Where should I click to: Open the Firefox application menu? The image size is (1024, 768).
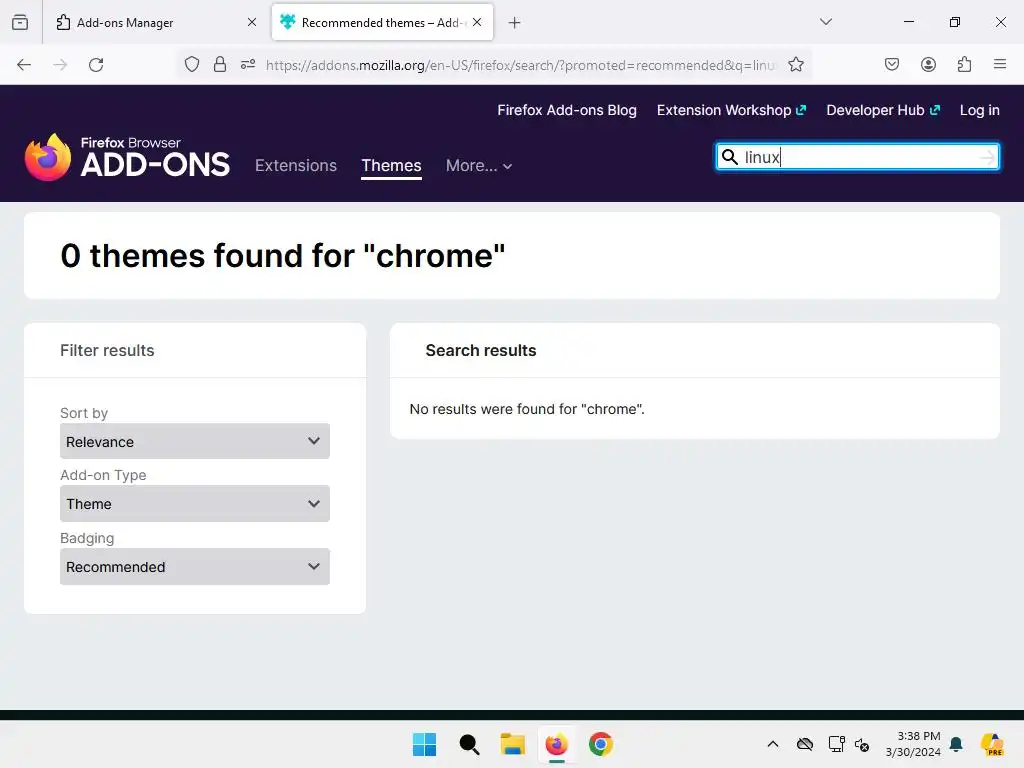(x=1000, y=64)
